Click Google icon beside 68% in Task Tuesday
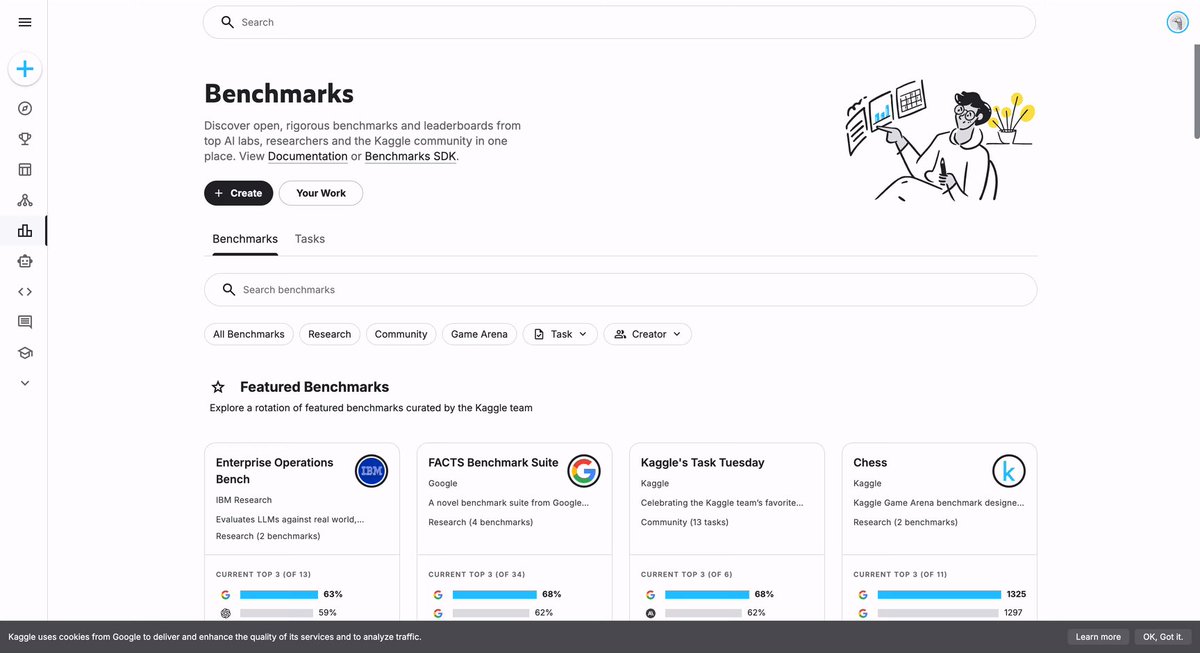1200x653 pixels. pos(651,594)
